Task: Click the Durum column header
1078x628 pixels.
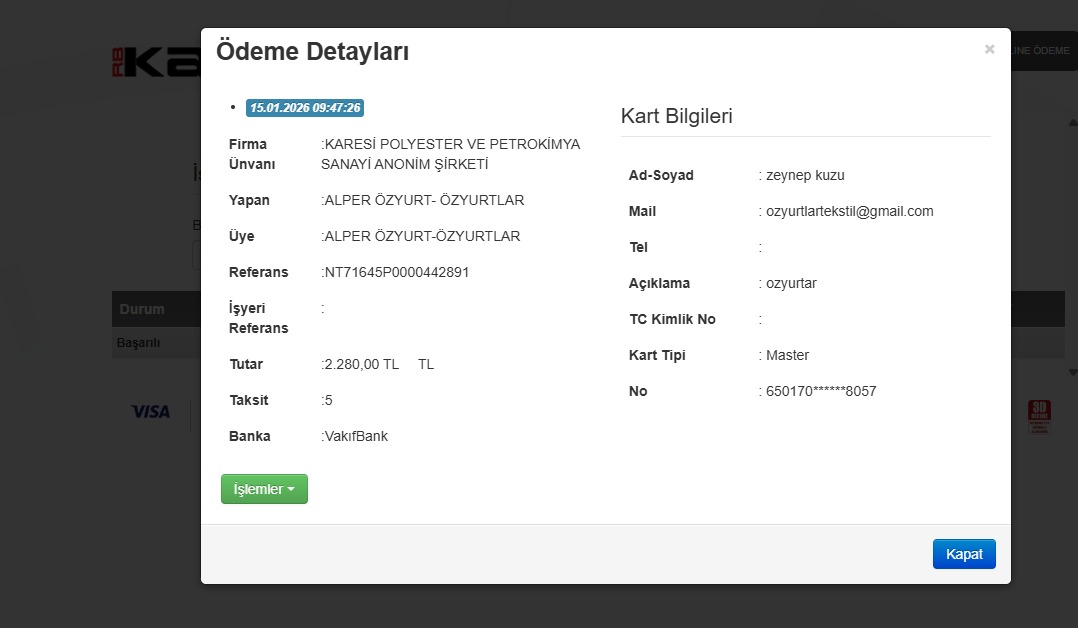Action: pyautogui.click(x=142, y=309)
